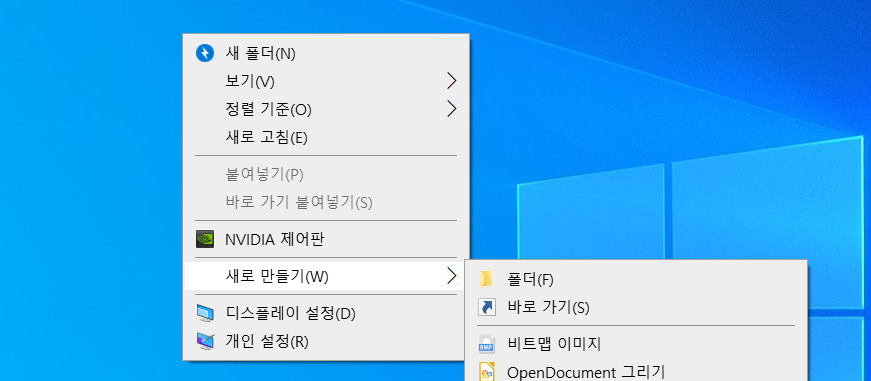
Task: Click the icon beside 개인 설정(R)
Action: 205,341
